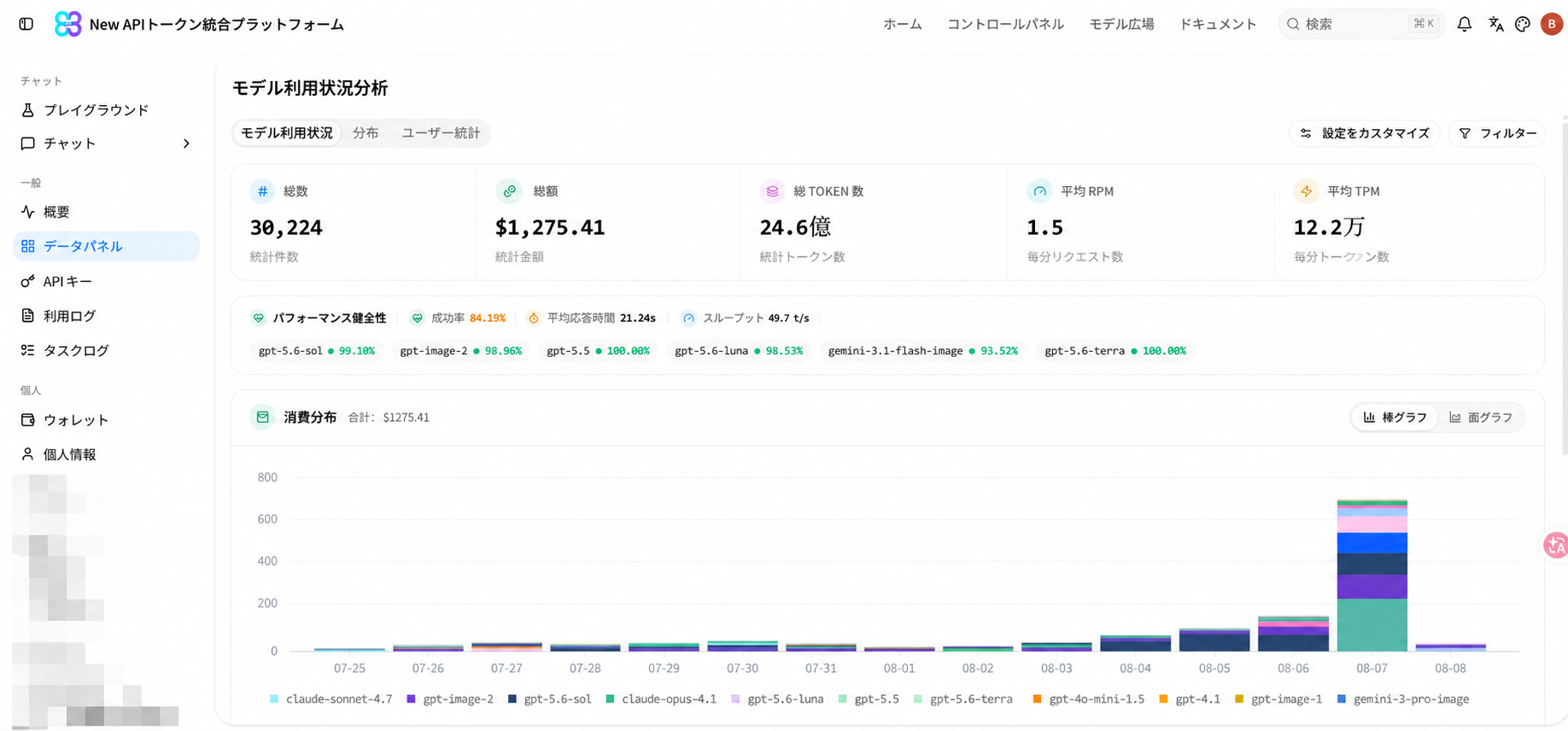Toggle gpt-4.1 legend series

click(x=1190, y=699)
